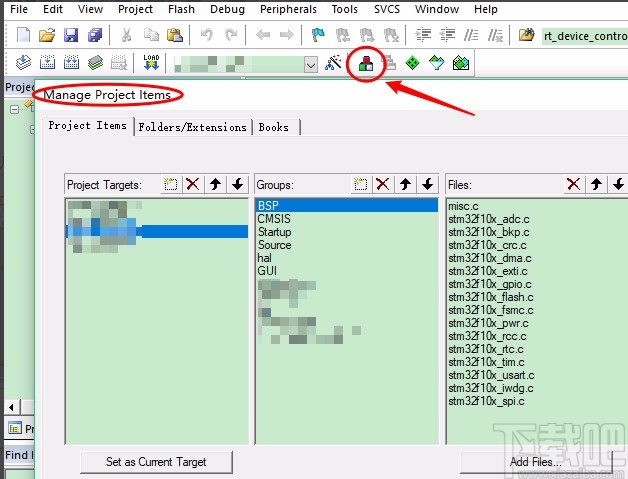Create a new file from toolbar
The width and height of the screenshot is (628, 479).
(23, 35)
